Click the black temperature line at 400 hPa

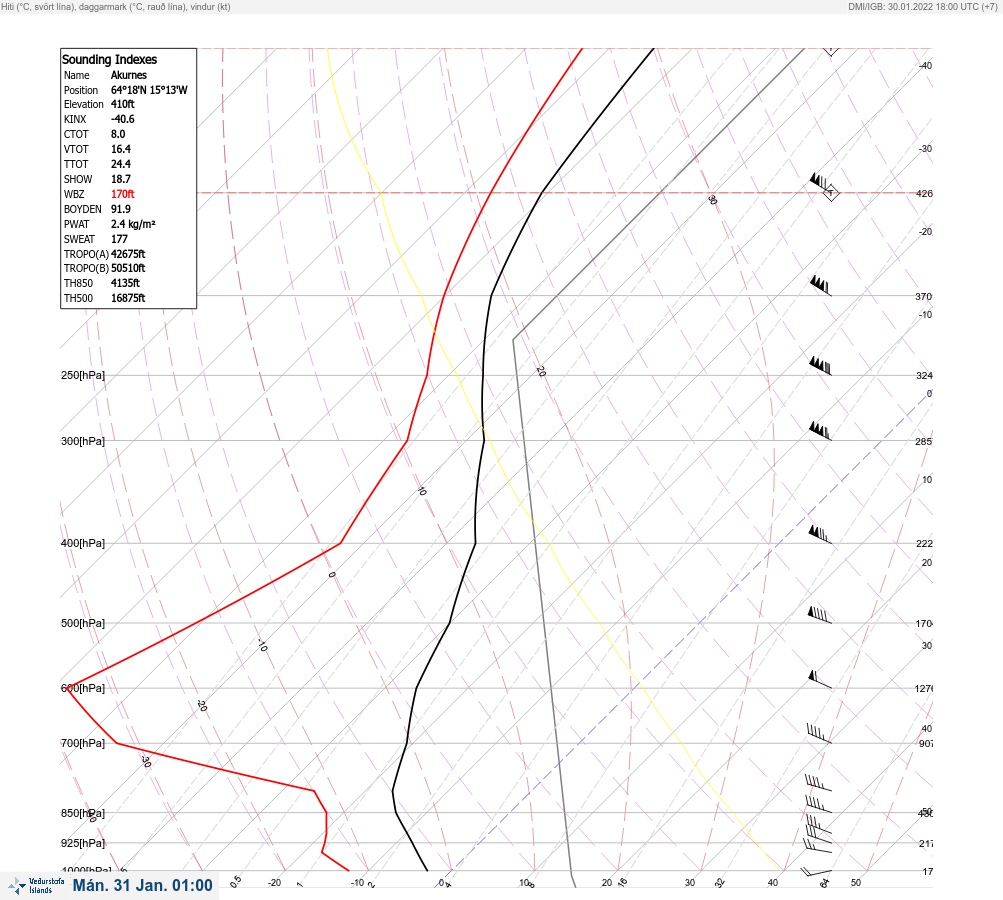tap(475, 543)
